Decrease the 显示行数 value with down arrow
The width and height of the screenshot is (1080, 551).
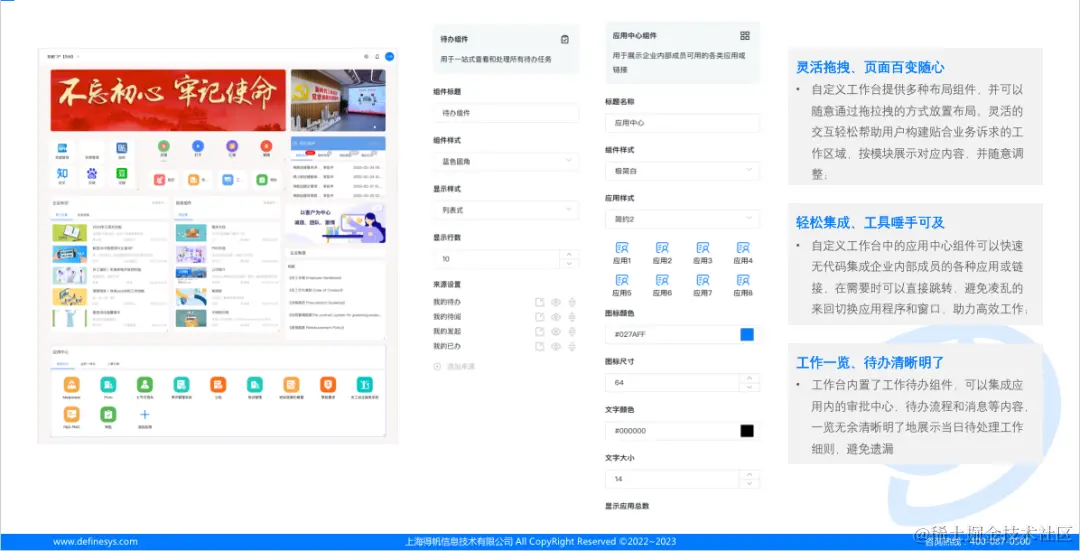point(568,263)
